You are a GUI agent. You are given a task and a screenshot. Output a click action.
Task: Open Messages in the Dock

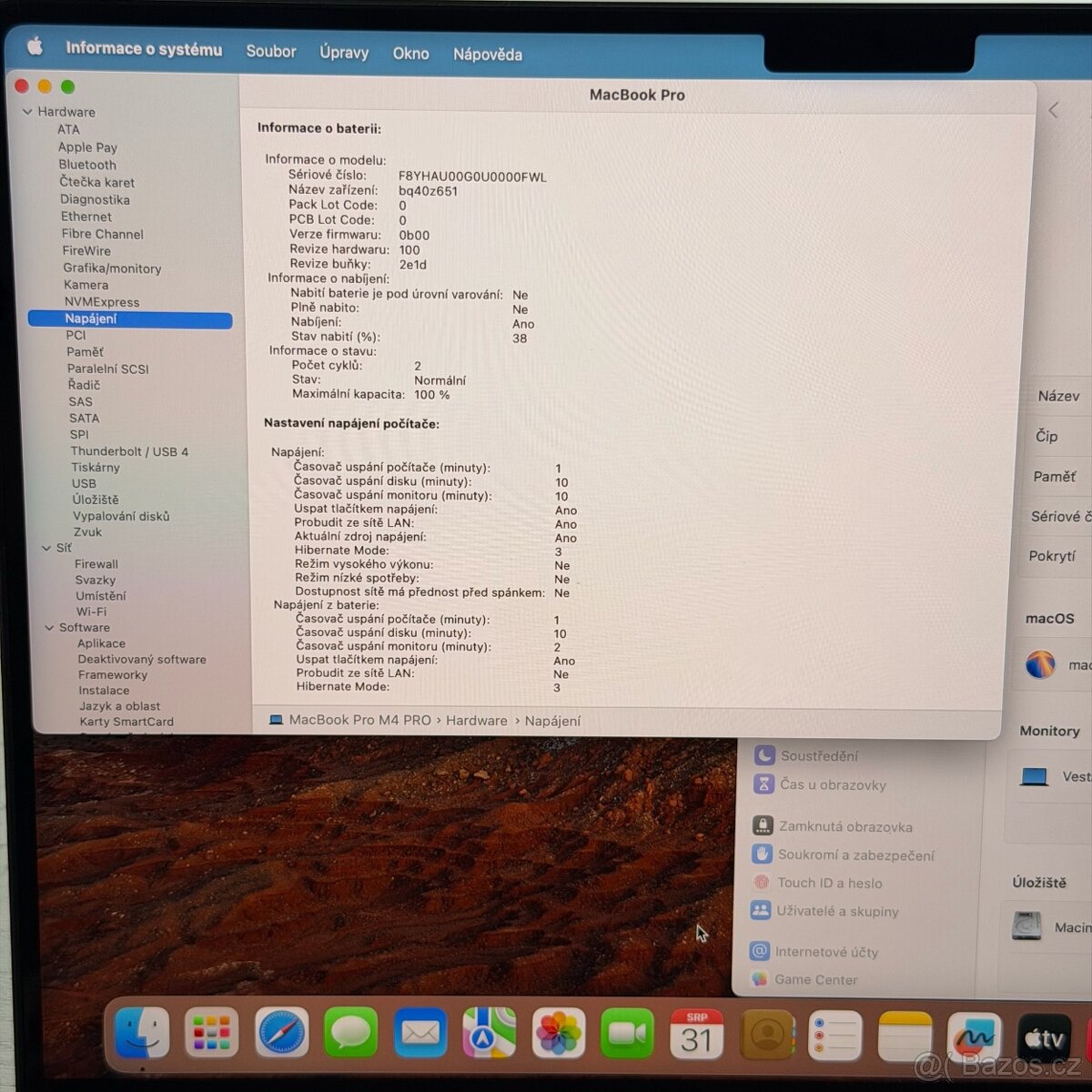click(x=350, y=1033)
